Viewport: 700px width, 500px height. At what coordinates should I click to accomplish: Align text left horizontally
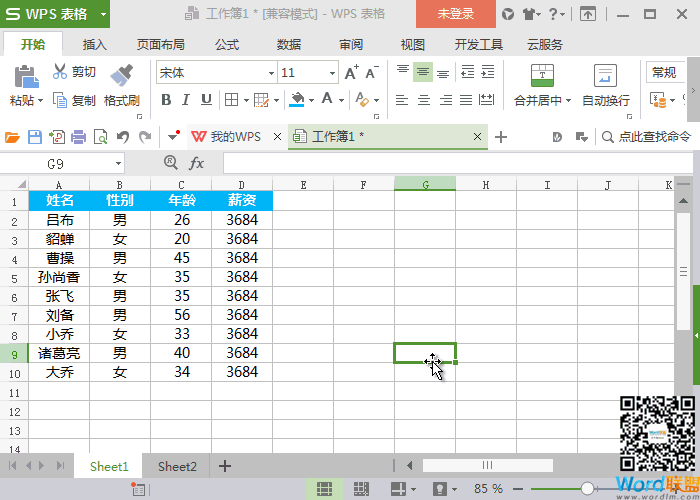click(402, 100)
